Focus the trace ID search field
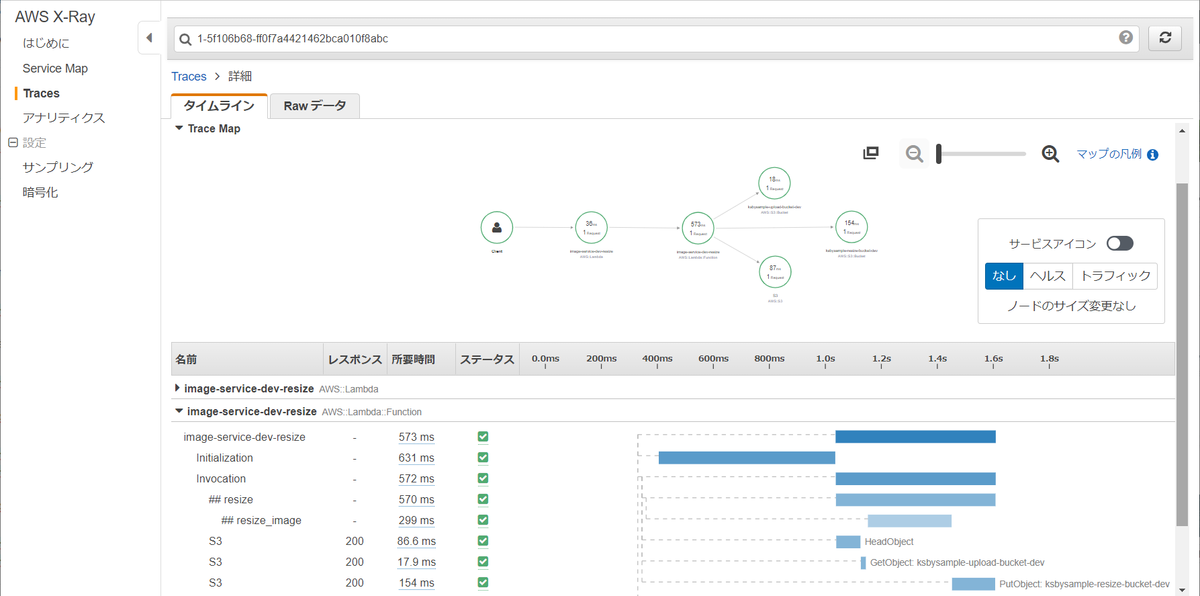This screenshot has width=1200, height=596. [655, 38]
